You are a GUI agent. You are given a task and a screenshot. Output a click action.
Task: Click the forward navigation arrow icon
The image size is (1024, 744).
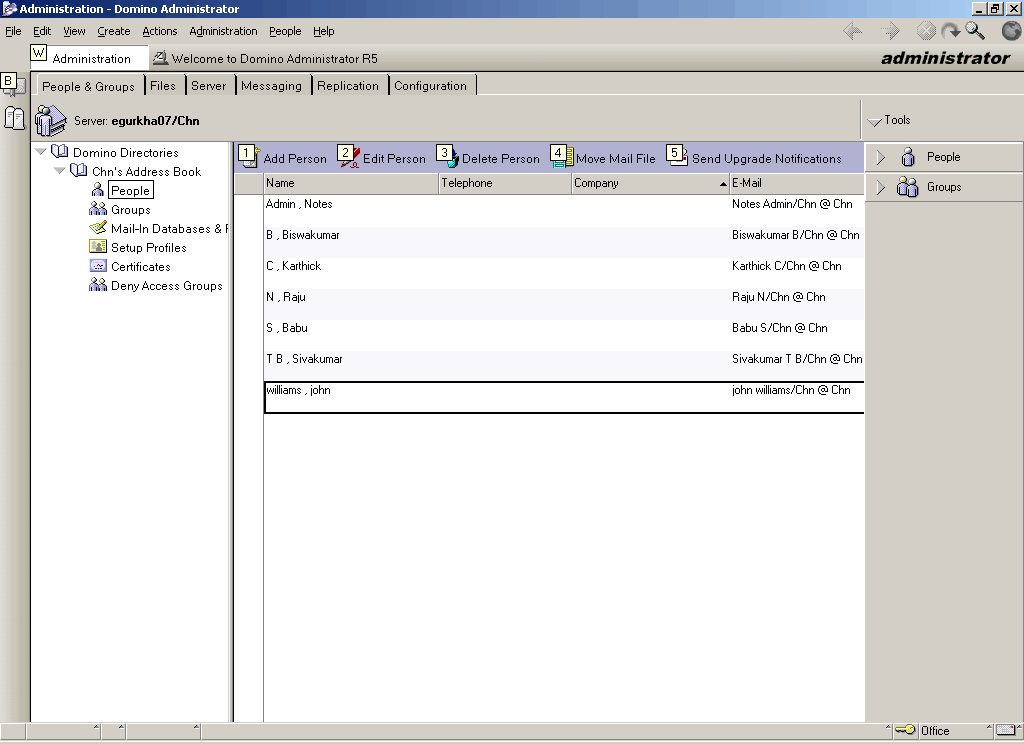click(x=889, y=31)
